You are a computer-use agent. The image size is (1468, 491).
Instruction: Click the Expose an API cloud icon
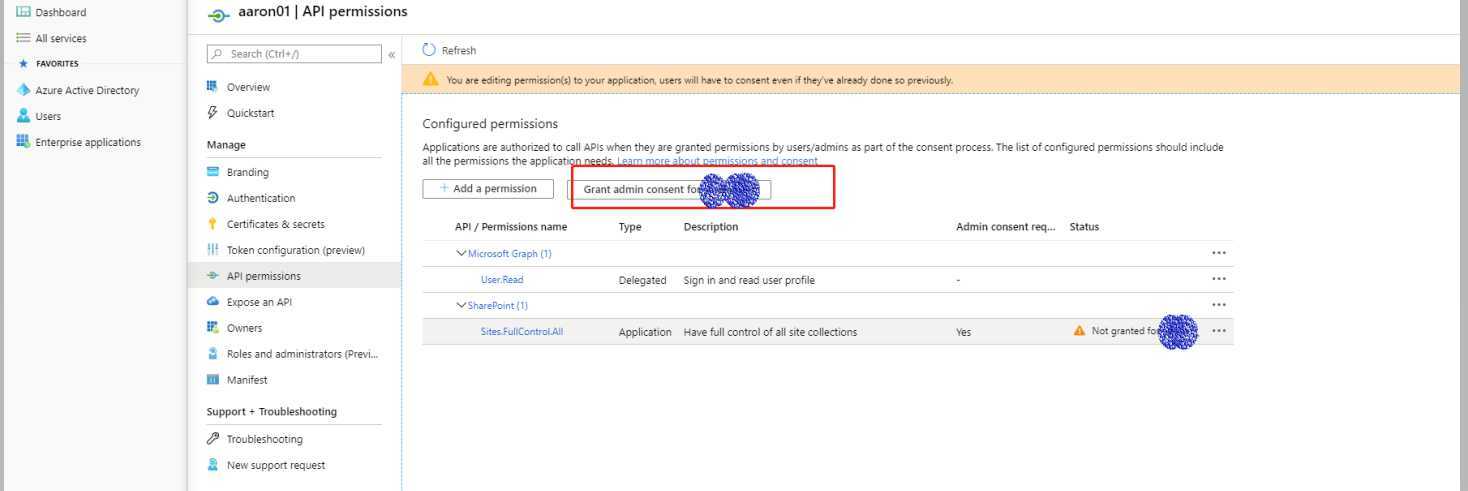point(212,302)
